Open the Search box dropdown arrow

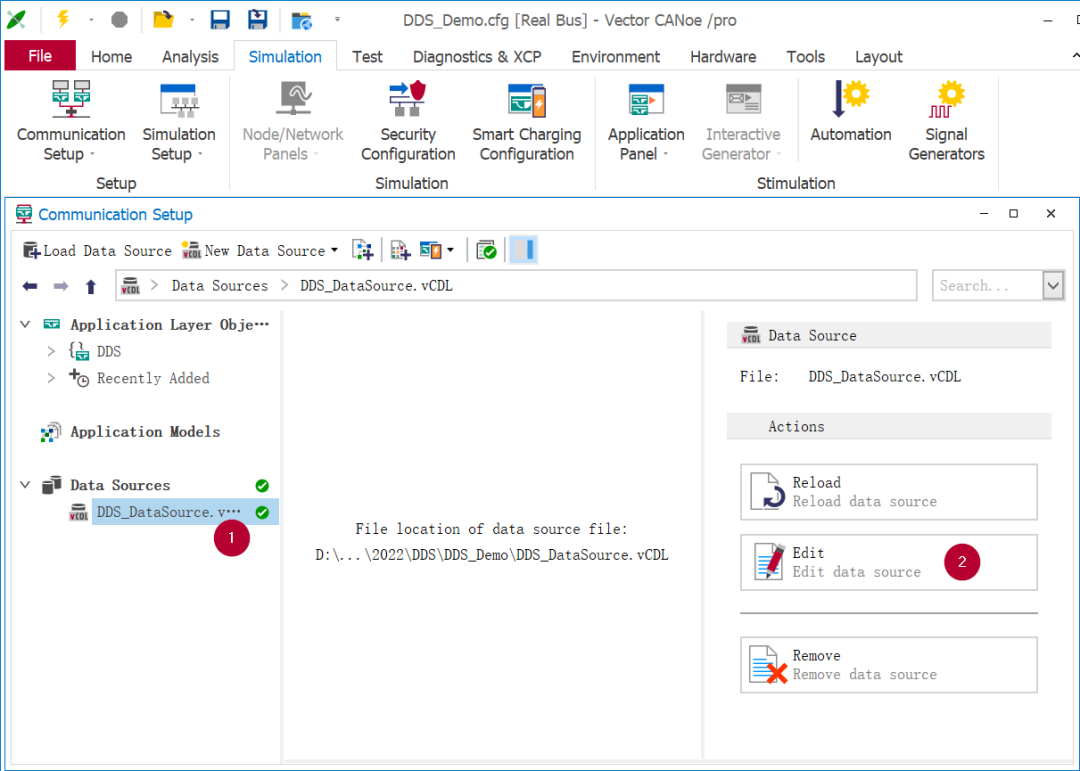1053,285
